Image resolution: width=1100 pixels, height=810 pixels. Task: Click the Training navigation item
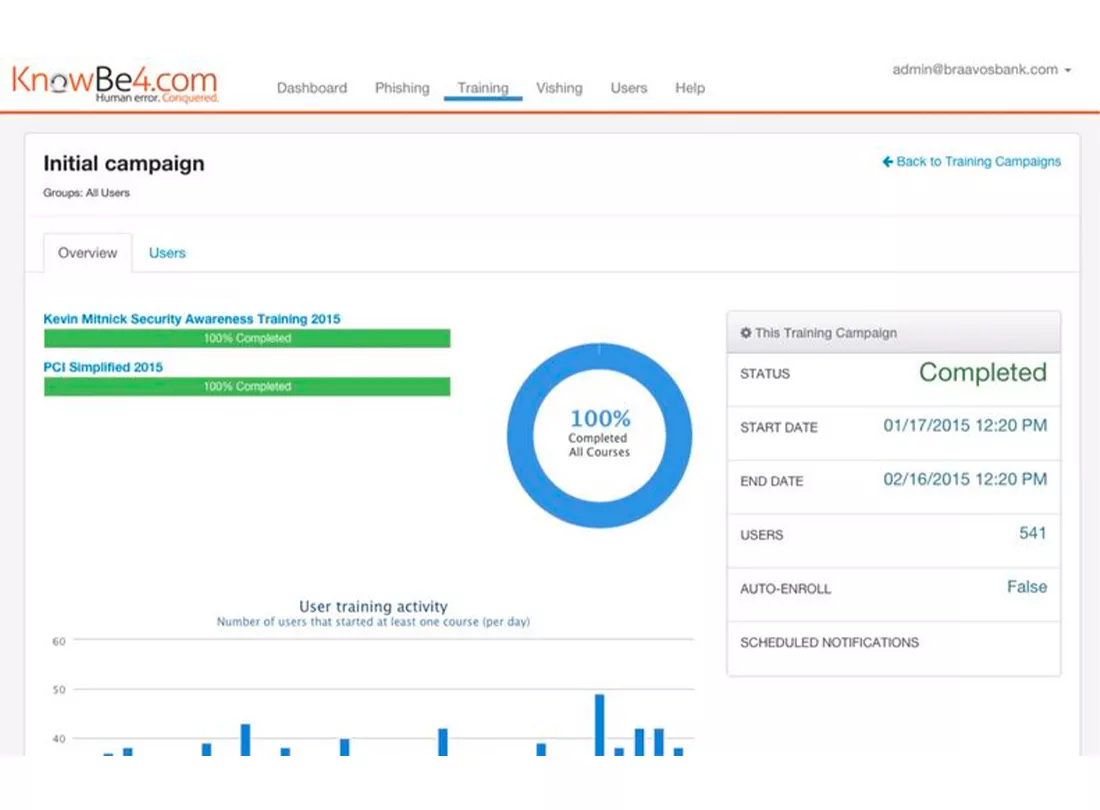click(x=483, y=88)
